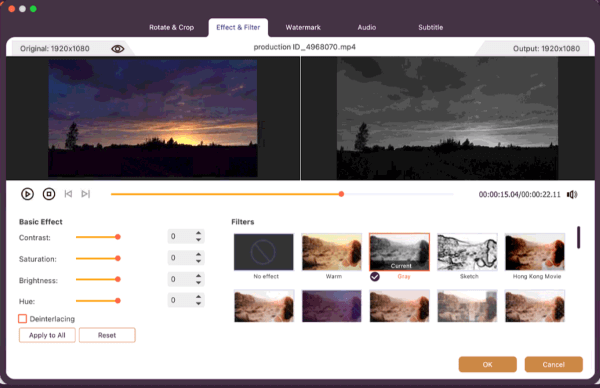Click the Stop playback button
The width and height of the screenshot is (600, 388).
(x=49, y=194)
